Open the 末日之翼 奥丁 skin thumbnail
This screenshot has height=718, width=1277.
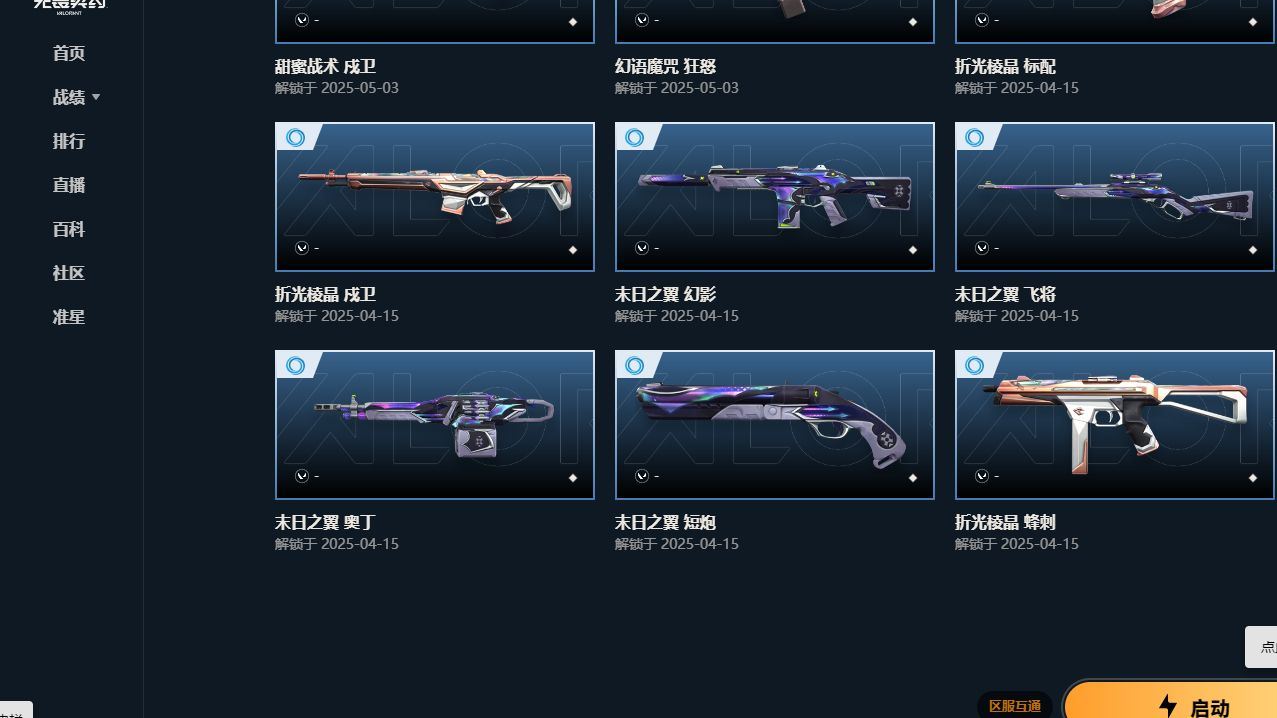pyautogui.click(x=435, y=425)
